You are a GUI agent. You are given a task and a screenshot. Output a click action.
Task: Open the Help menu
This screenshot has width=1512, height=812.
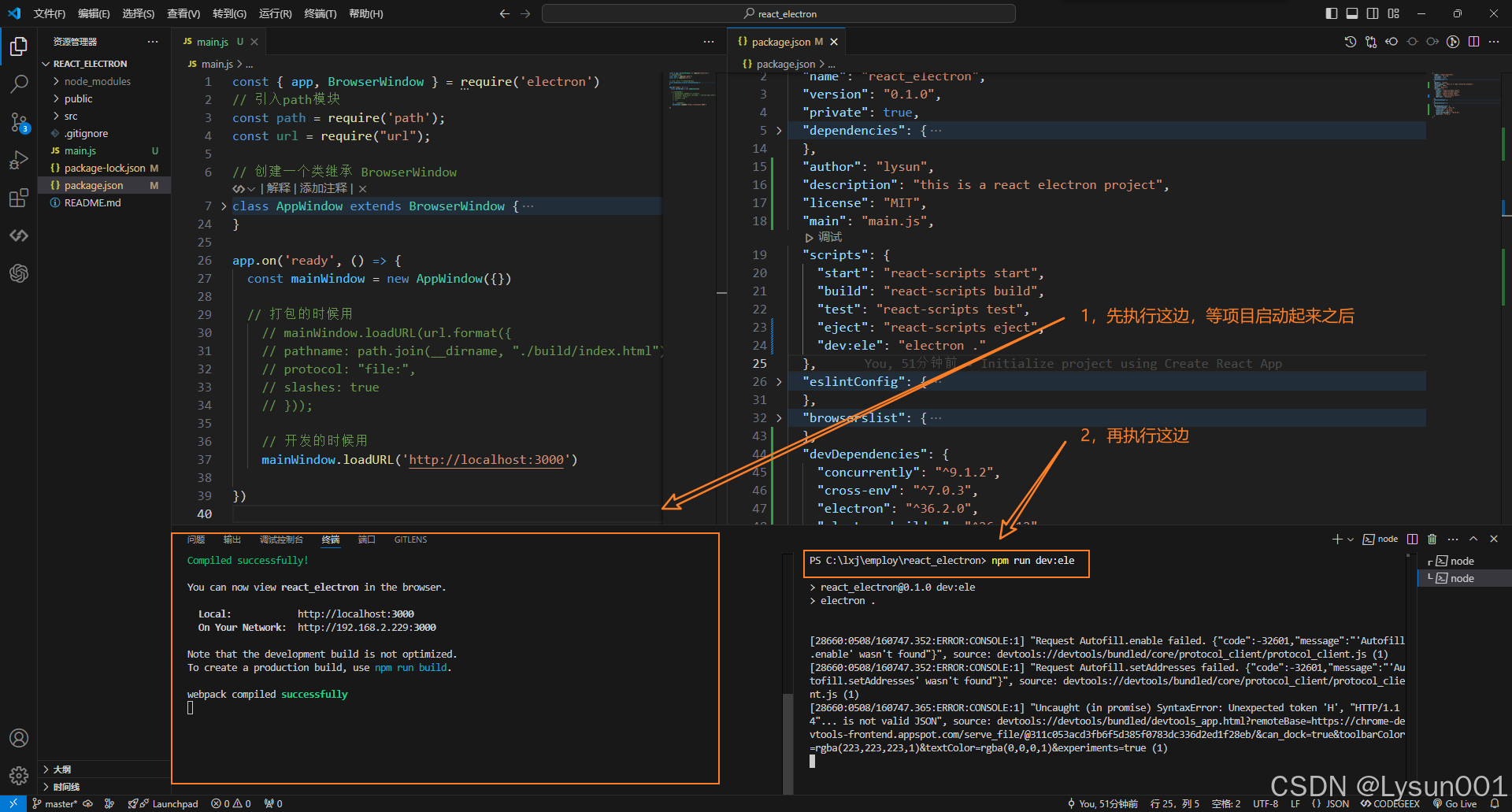[x=366, y=13]
